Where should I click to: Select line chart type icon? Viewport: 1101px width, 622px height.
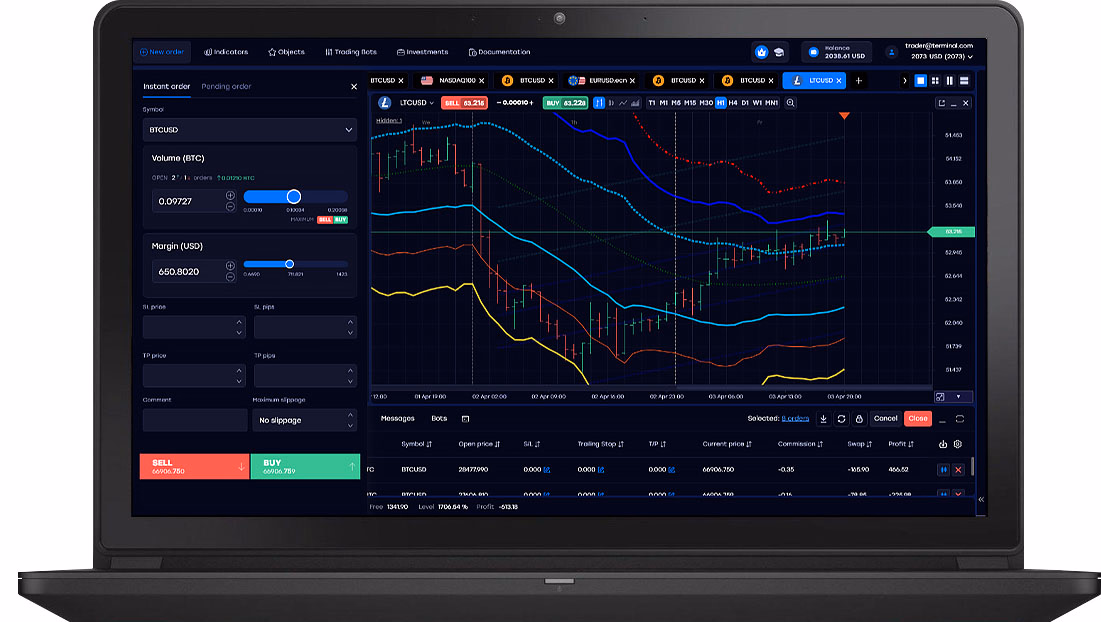pyautogui.click(x=623, y=102)
